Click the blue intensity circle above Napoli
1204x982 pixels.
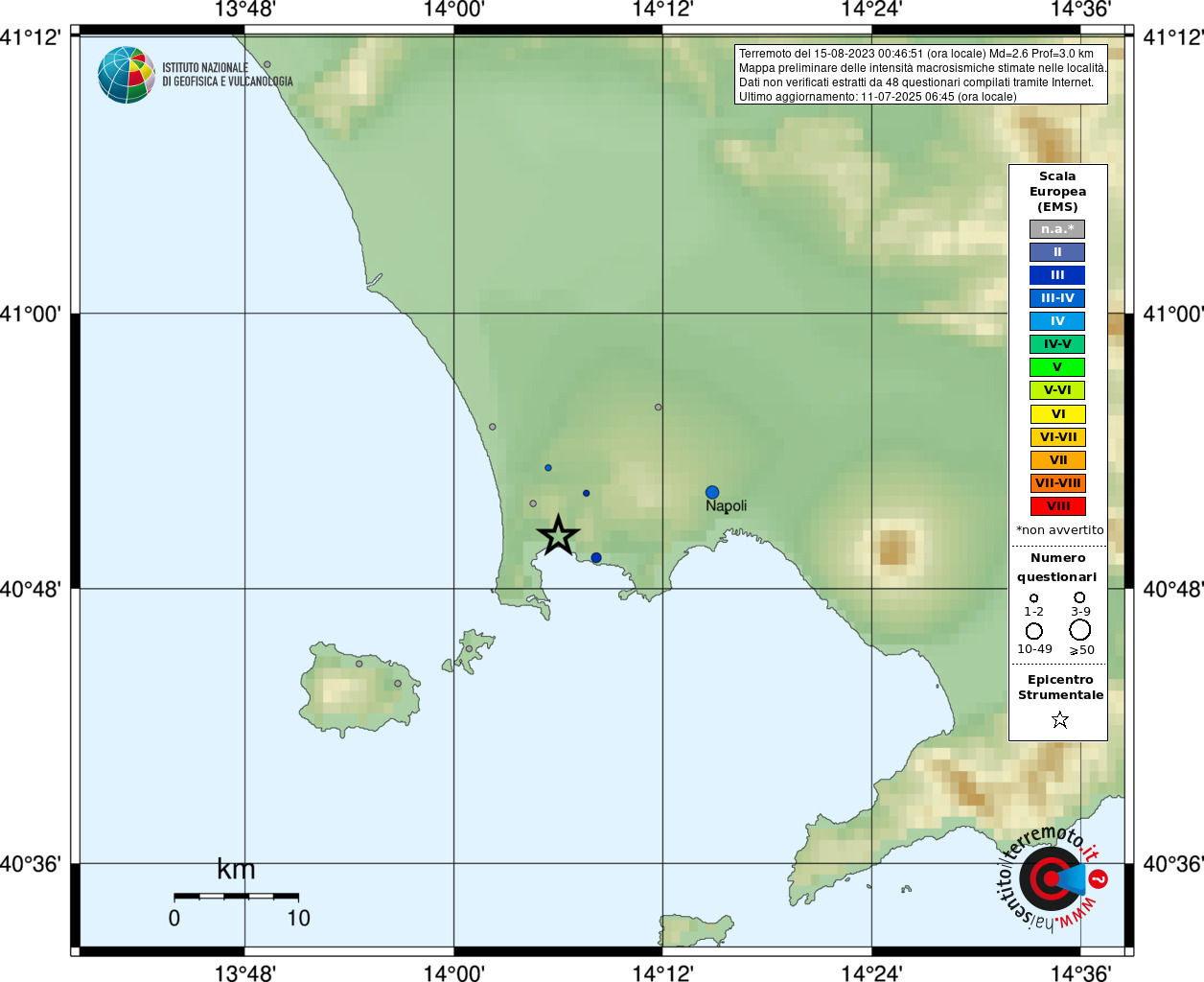[712, 492]
